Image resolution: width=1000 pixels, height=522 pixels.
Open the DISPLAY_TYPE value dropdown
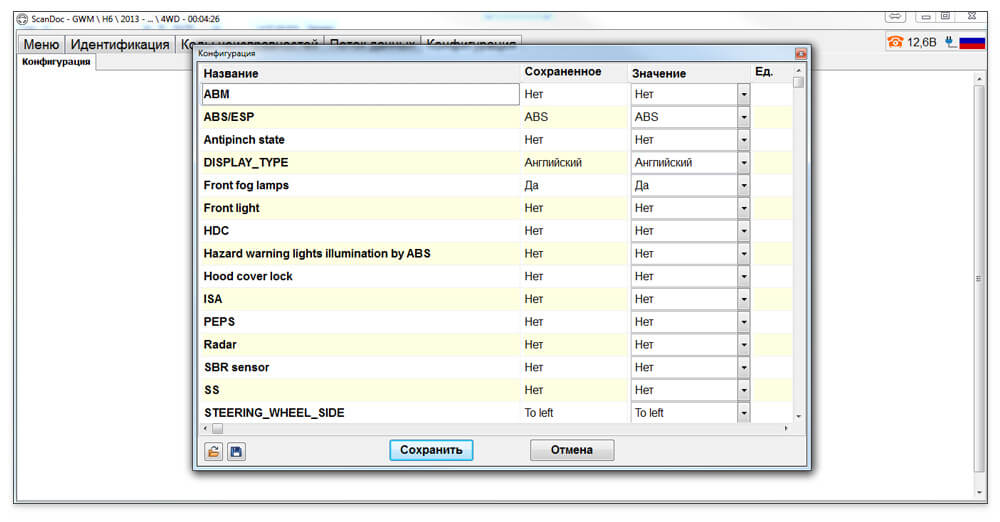tap(744, 163)
